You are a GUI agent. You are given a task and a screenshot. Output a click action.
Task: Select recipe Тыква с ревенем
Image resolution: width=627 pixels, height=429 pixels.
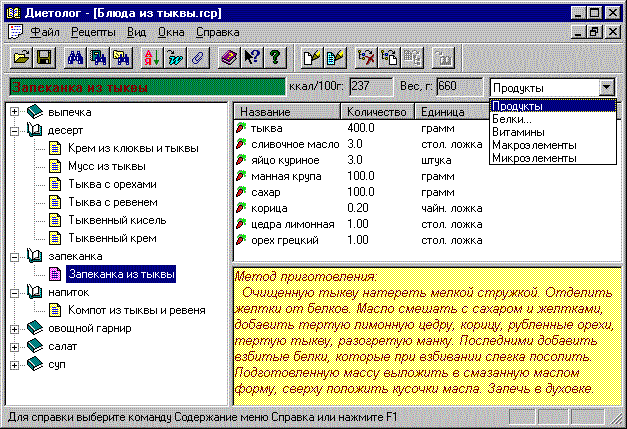click(113, 202)
